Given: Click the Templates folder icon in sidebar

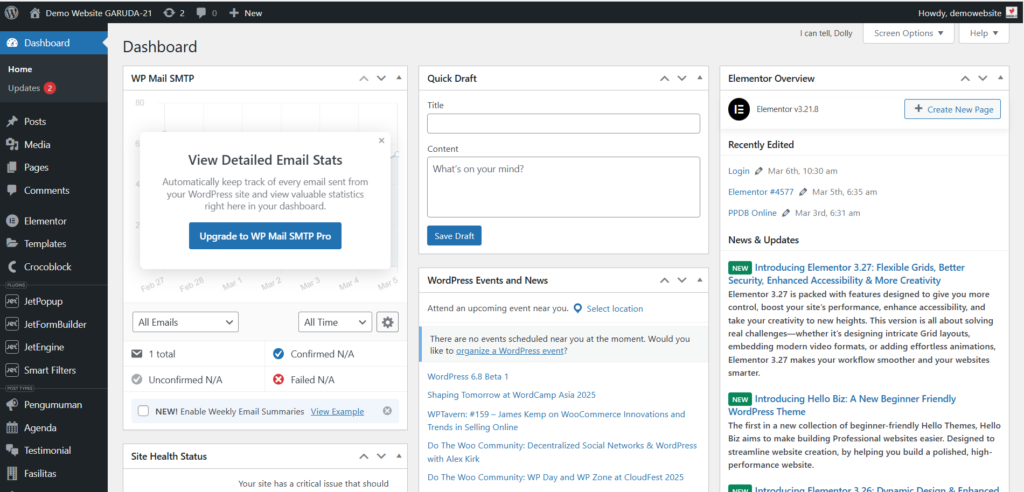Looking at the screenshot, I should click(x=12, y=244).
